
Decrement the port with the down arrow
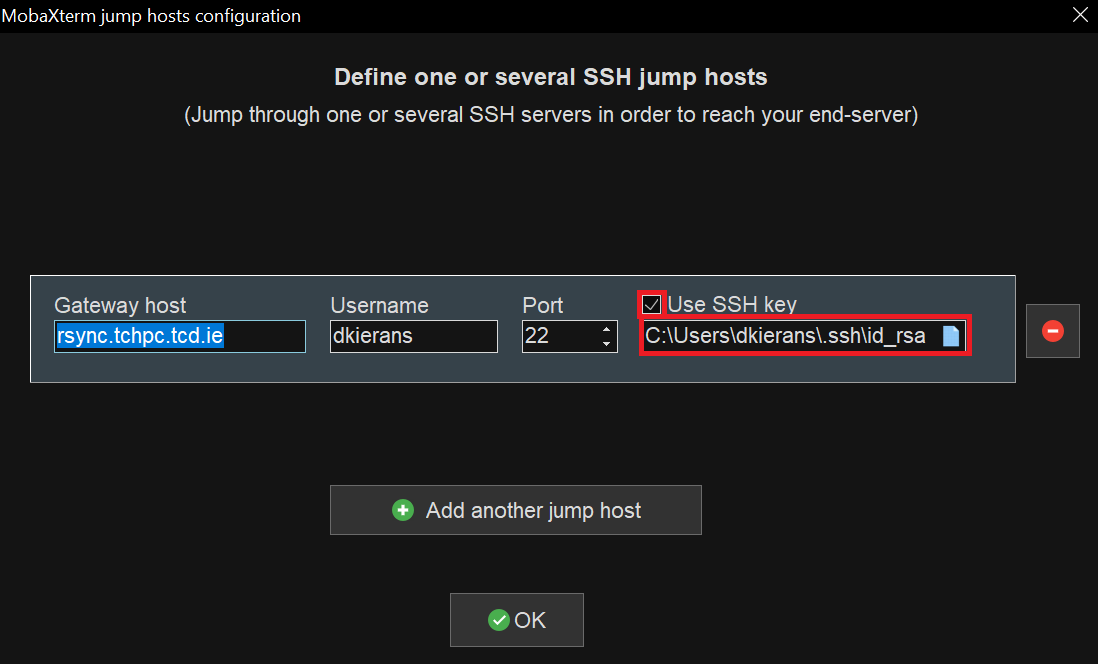605,342
